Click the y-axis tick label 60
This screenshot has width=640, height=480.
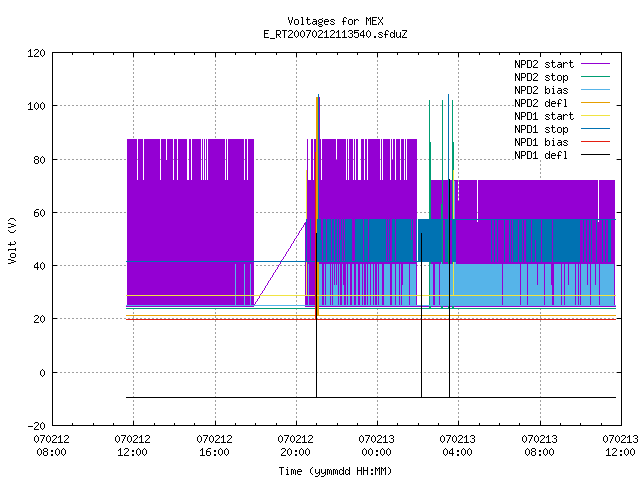(x=40, y=213)
